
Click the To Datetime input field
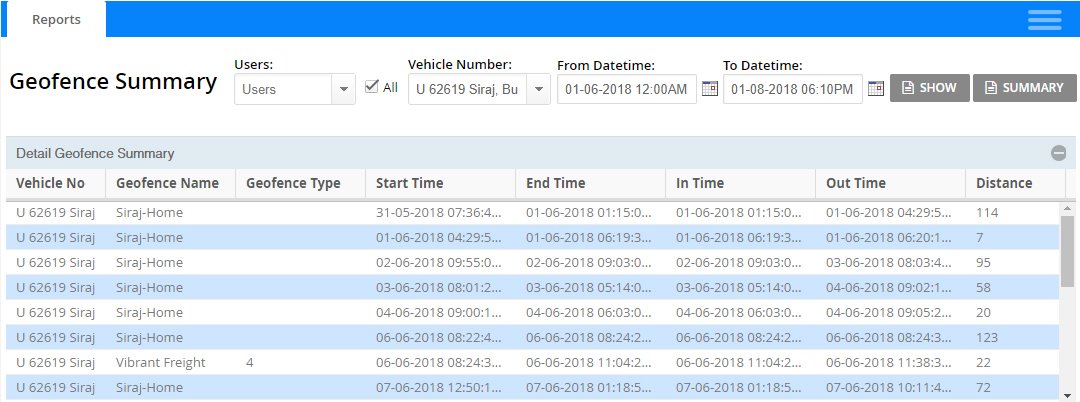tap(792, 89)
